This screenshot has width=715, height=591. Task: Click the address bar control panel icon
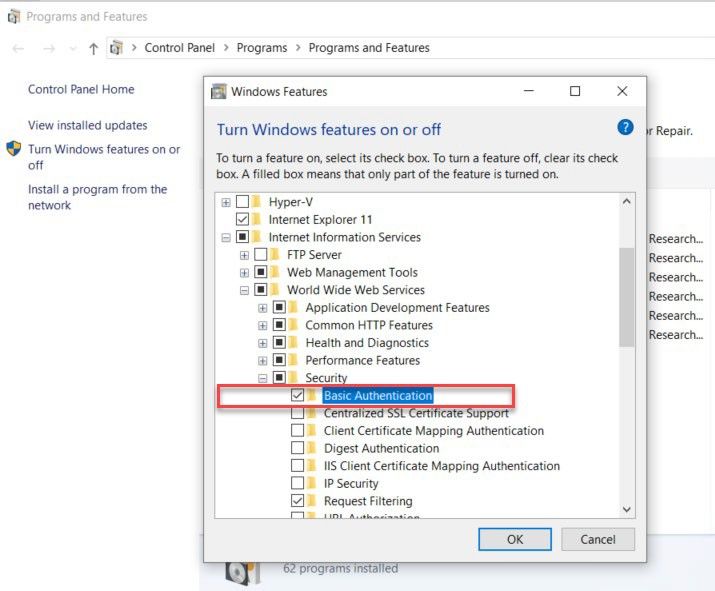pyautogui.click(x=116, y=47)
